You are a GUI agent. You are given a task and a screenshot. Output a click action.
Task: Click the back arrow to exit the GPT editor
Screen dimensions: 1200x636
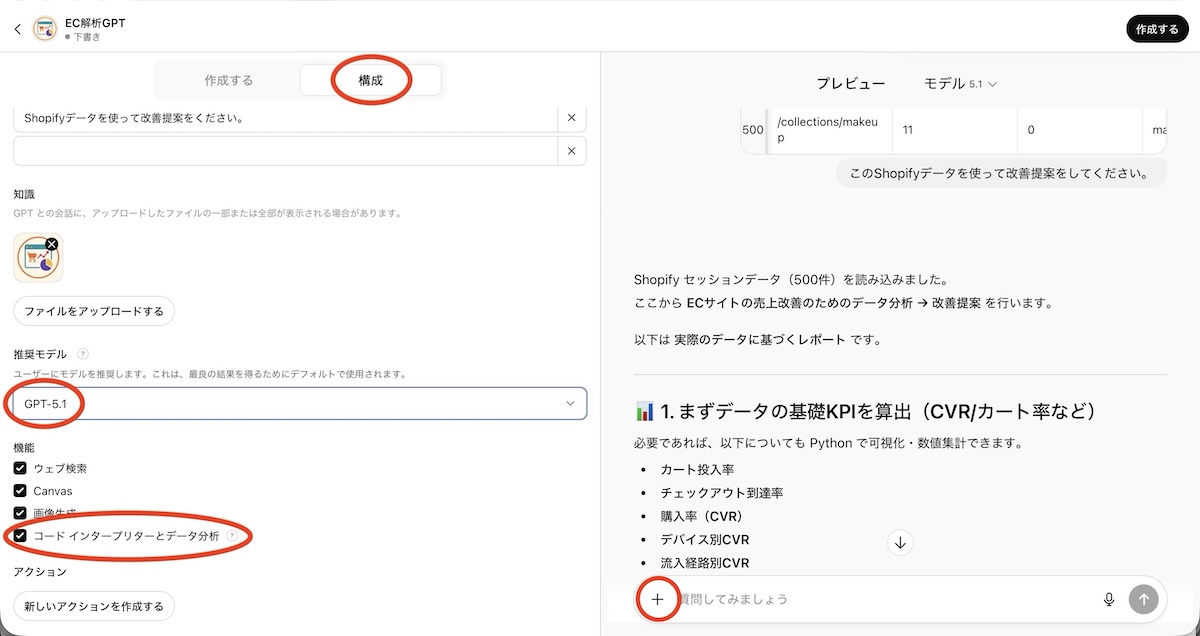pos(17,28)
